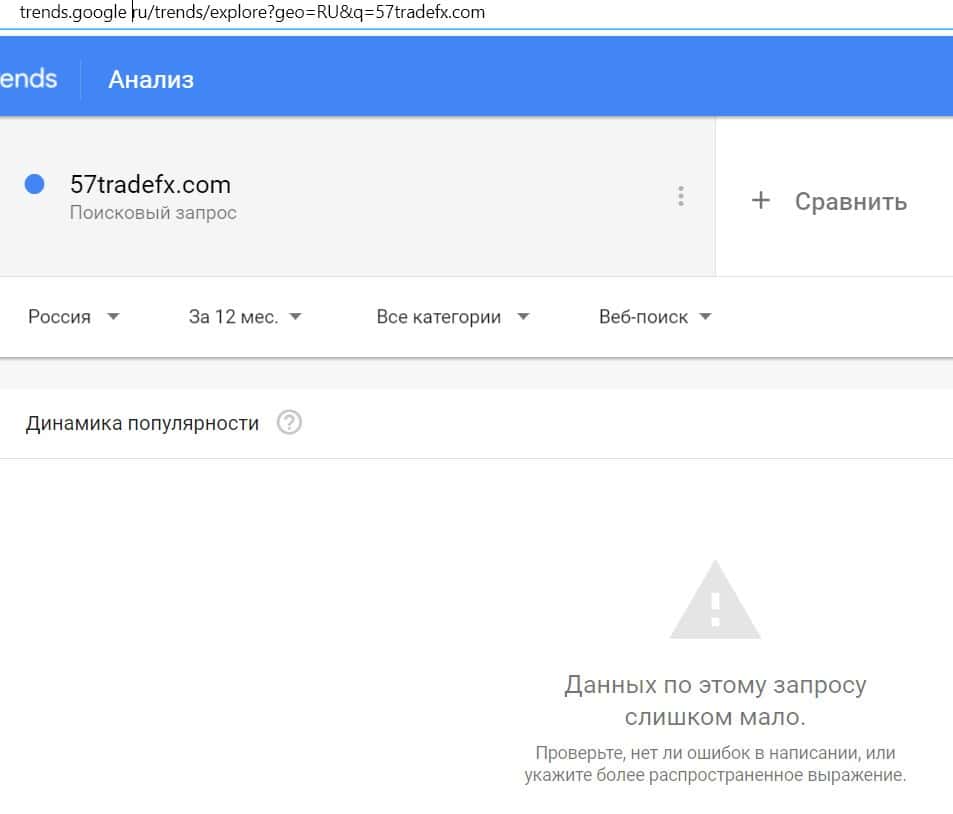Click the browser address bar URL
953x814 pixels.
tap(252, 13)
